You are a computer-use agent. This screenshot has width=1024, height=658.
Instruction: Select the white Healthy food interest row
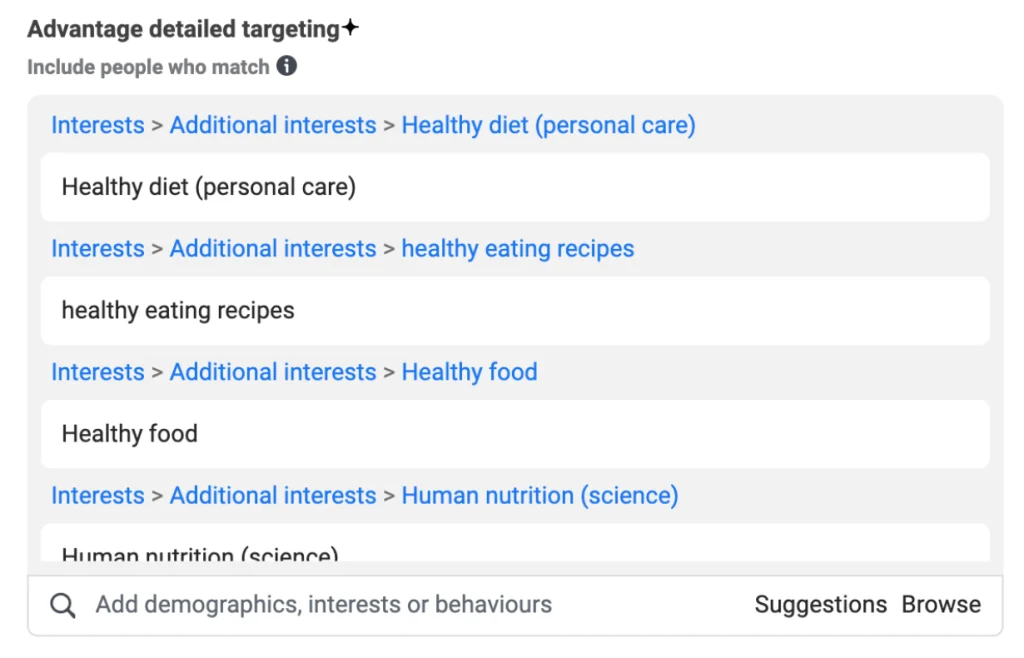coord(515,434)
